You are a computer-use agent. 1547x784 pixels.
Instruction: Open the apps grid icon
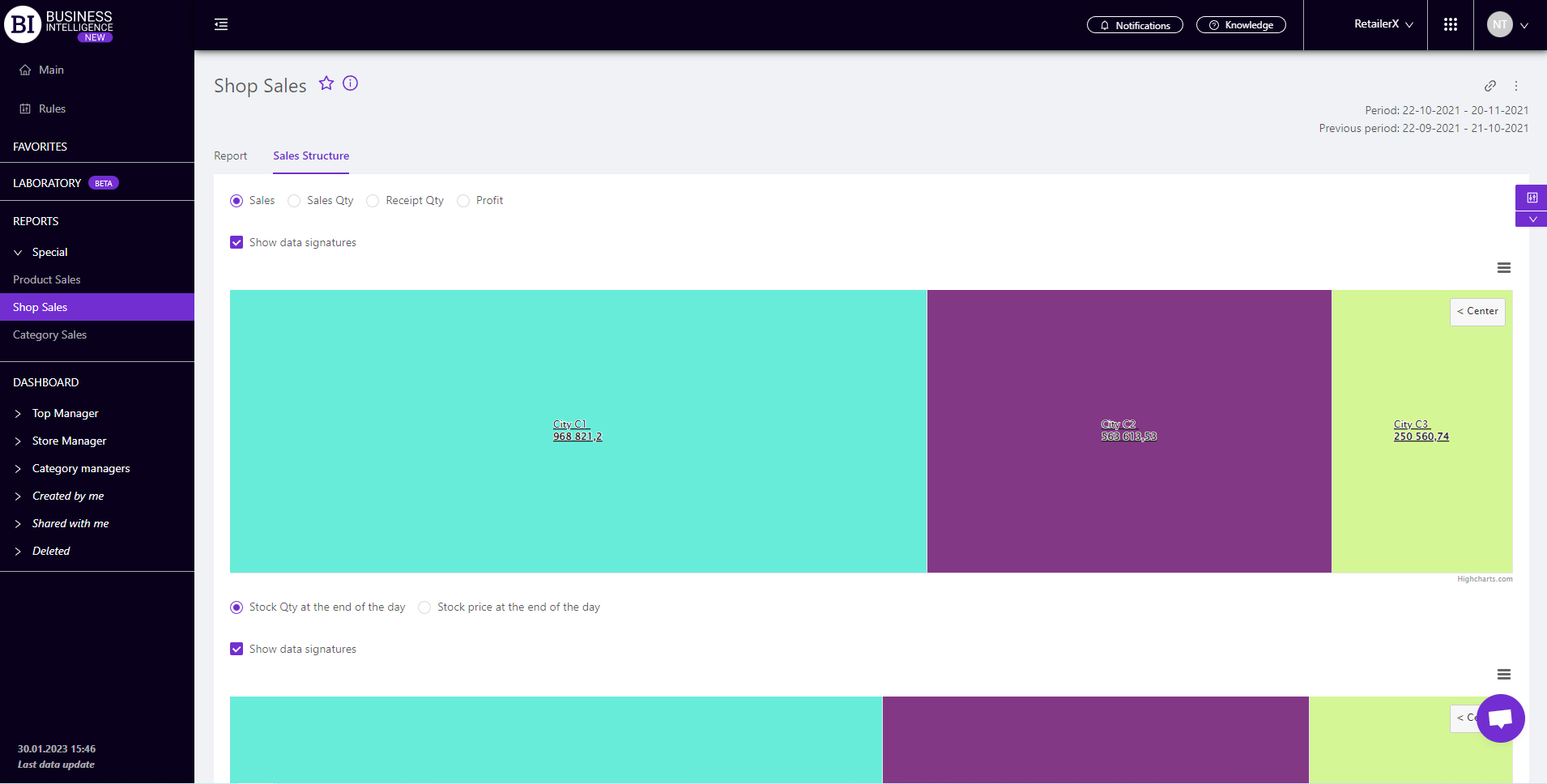tap(1450, 25)
